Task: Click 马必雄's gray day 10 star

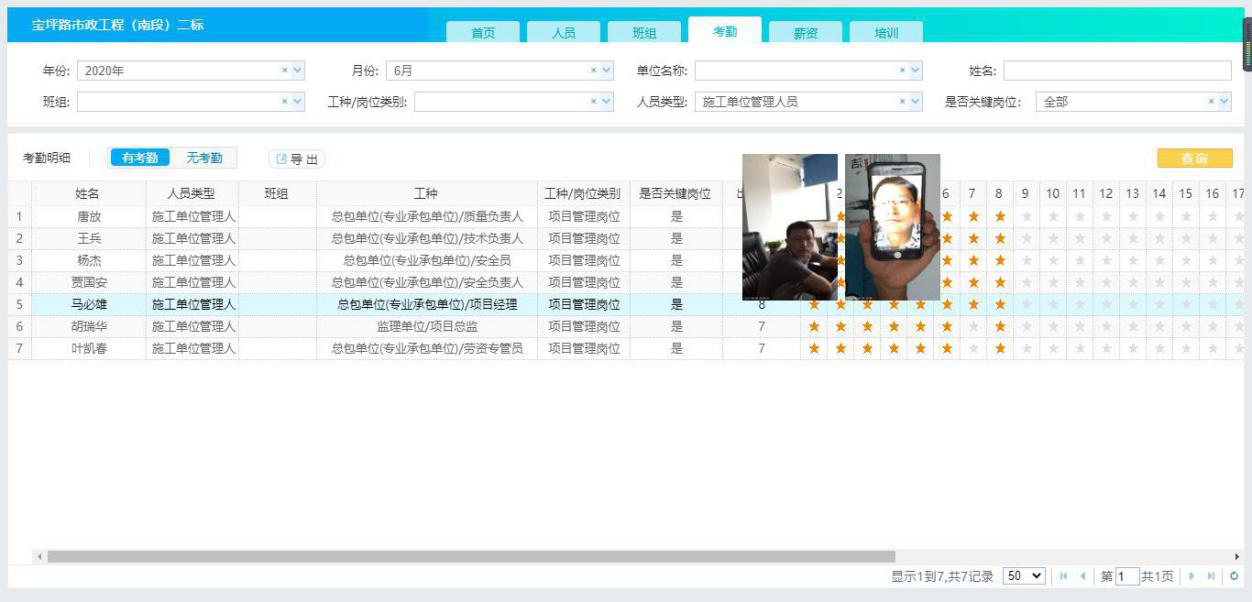Action: coord(1052,304)
